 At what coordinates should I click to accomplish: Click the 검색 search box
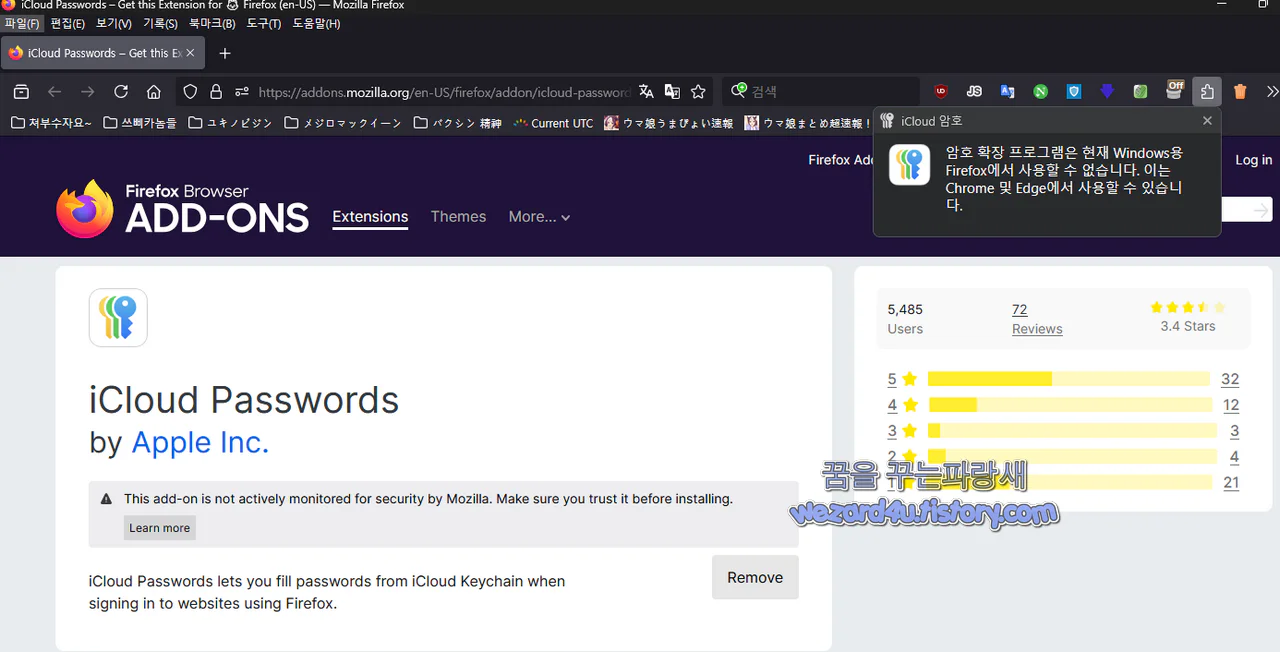tap(821, 92)
